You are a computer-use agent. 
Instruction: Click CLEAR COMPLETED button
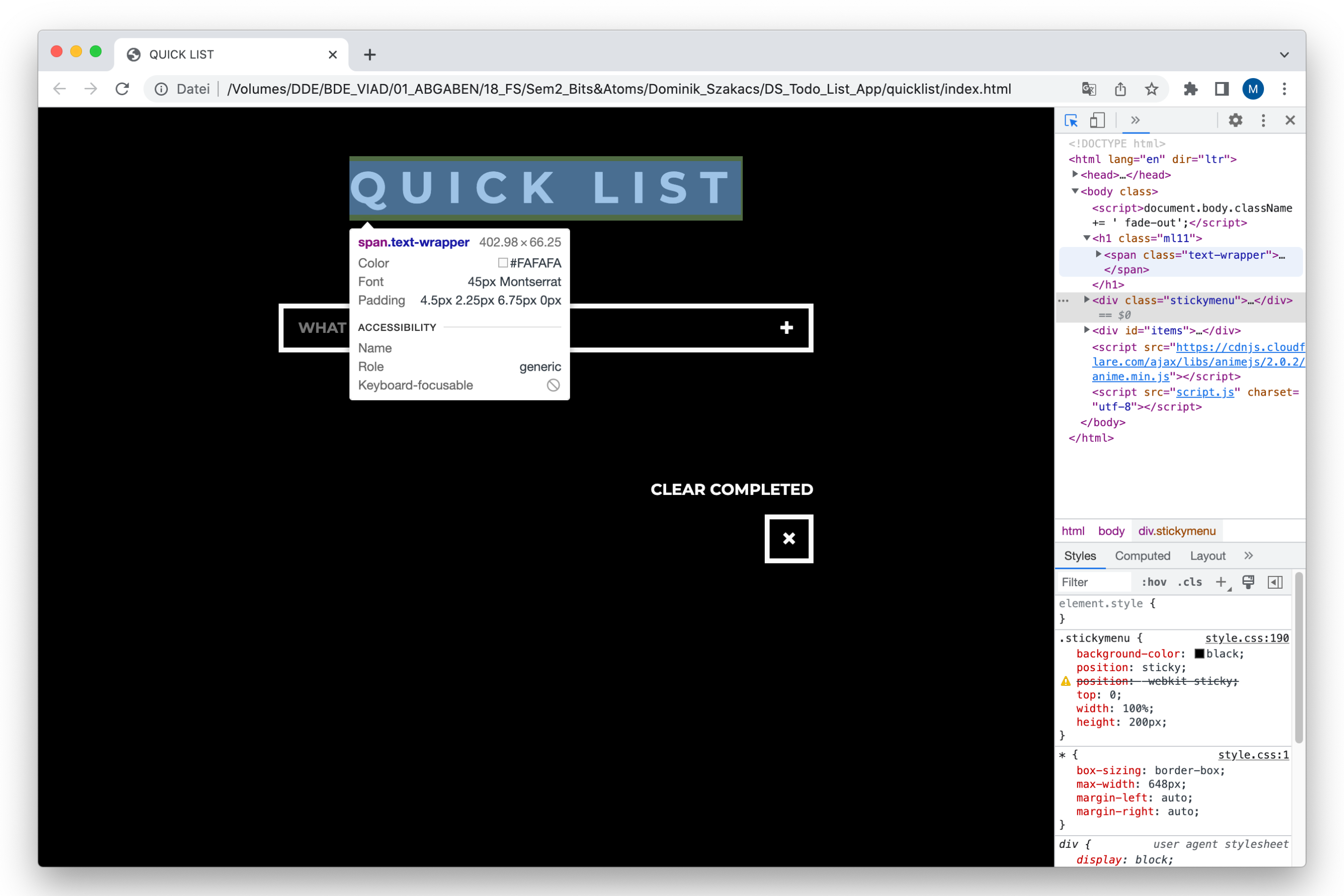[731, 489]
